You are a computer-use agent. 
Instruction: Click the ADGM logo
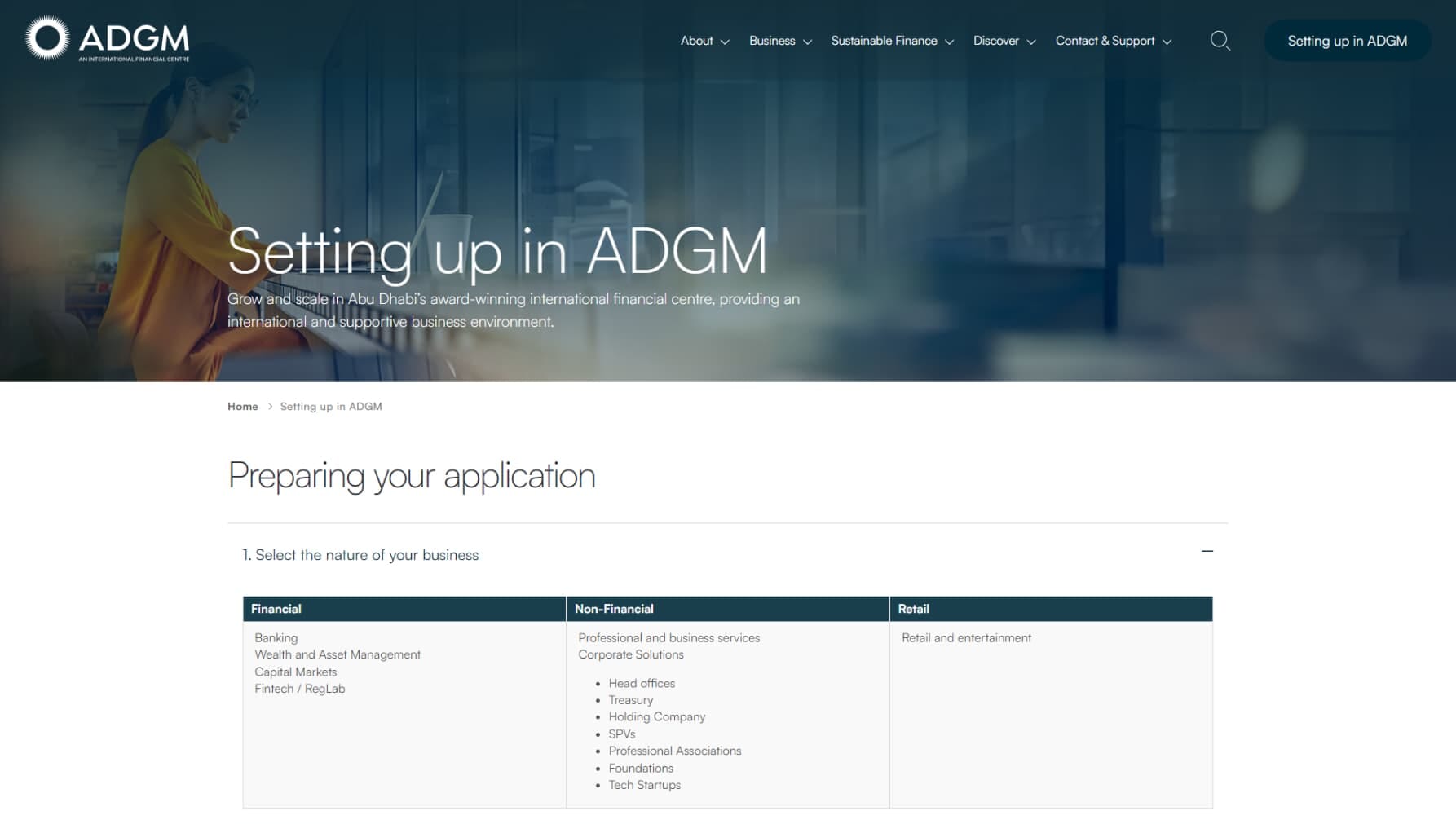point(107,38)
